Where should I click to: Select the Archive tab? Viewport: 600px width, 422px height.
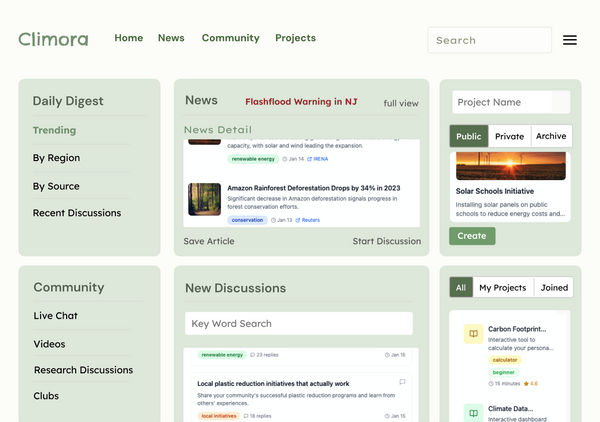[x=551, y=136]
